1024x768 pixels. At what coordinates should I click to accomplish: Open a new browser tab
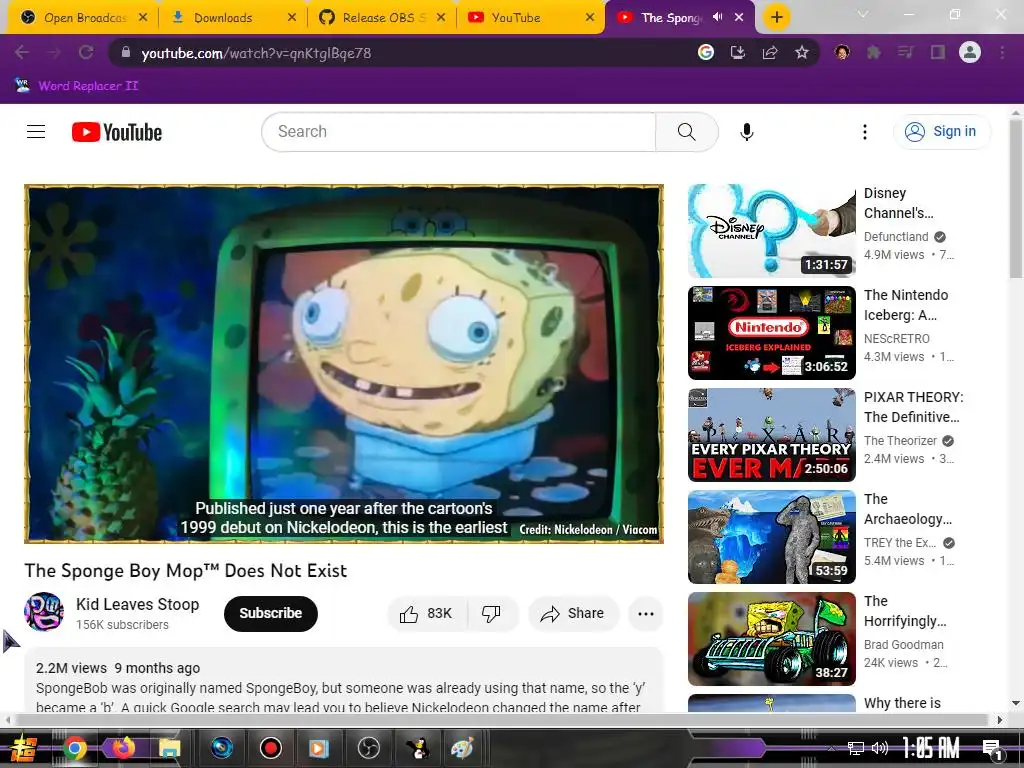click(776, 18)
